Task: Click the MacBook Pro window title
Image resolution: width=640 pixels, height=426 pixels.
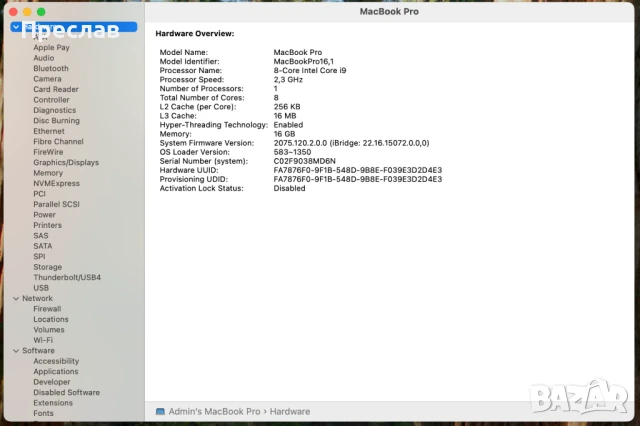Action: [389, 12]
